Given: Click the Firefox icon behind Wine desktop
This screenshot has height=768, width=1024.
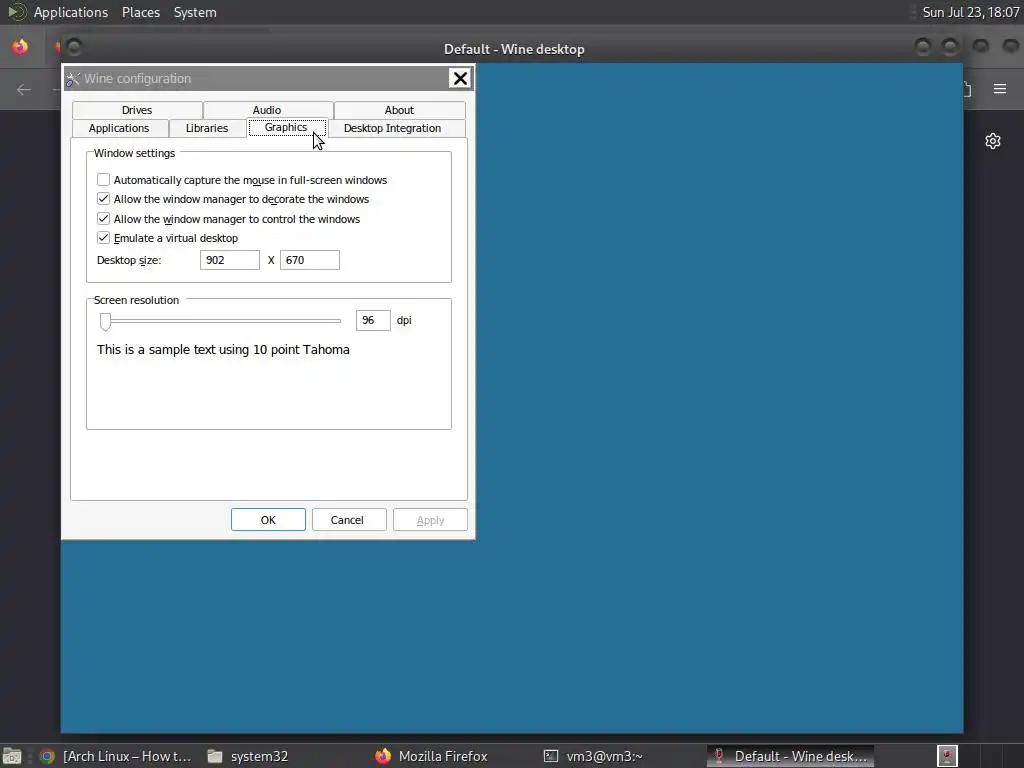Looking at the screenshot, I should click(x=20, y=47).
